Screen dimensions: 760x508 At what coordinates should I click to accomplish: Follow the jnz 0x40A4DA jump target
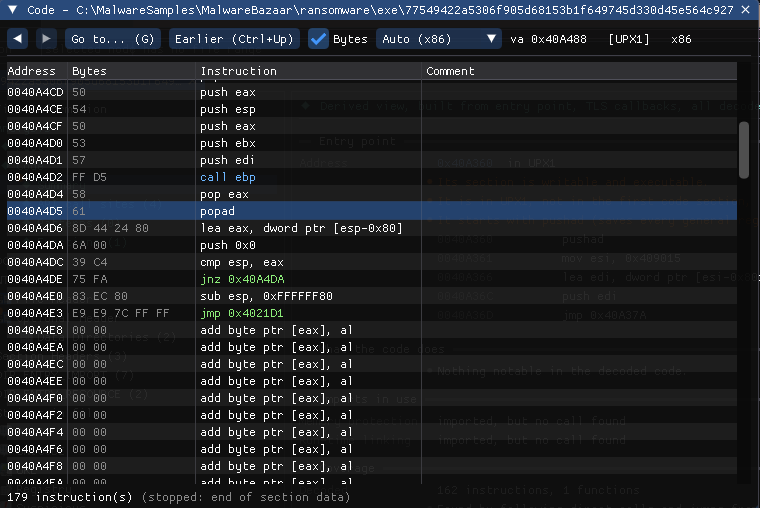(x=242, y=279)
